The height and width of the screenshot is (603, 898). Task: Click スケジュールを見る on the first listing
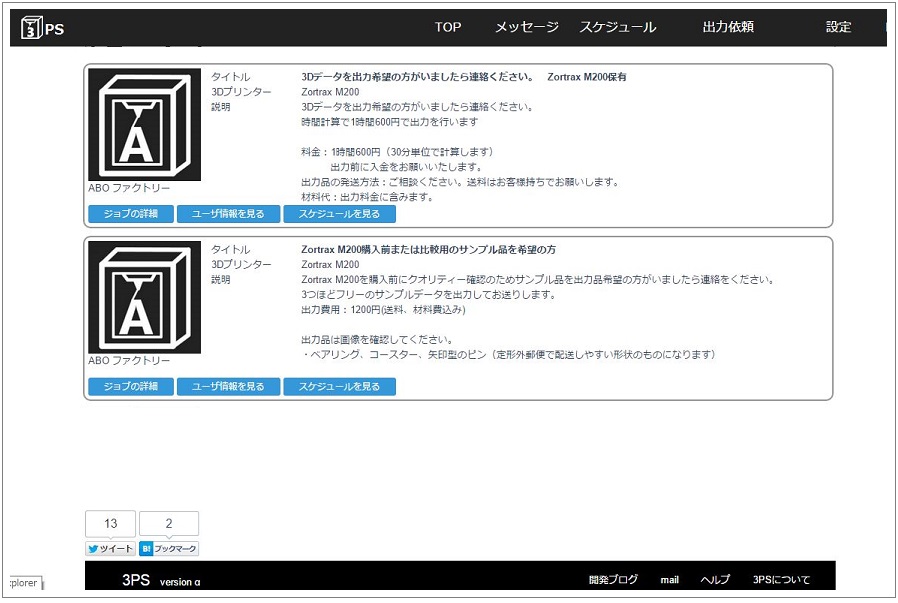tap(339, 214)
